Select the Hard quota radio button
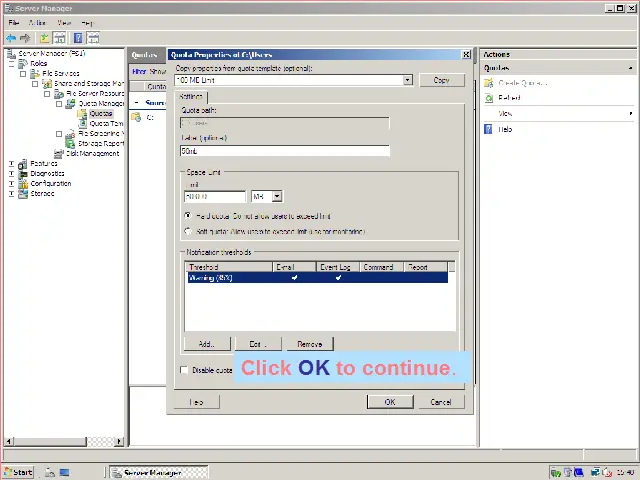 click(188, 215)
